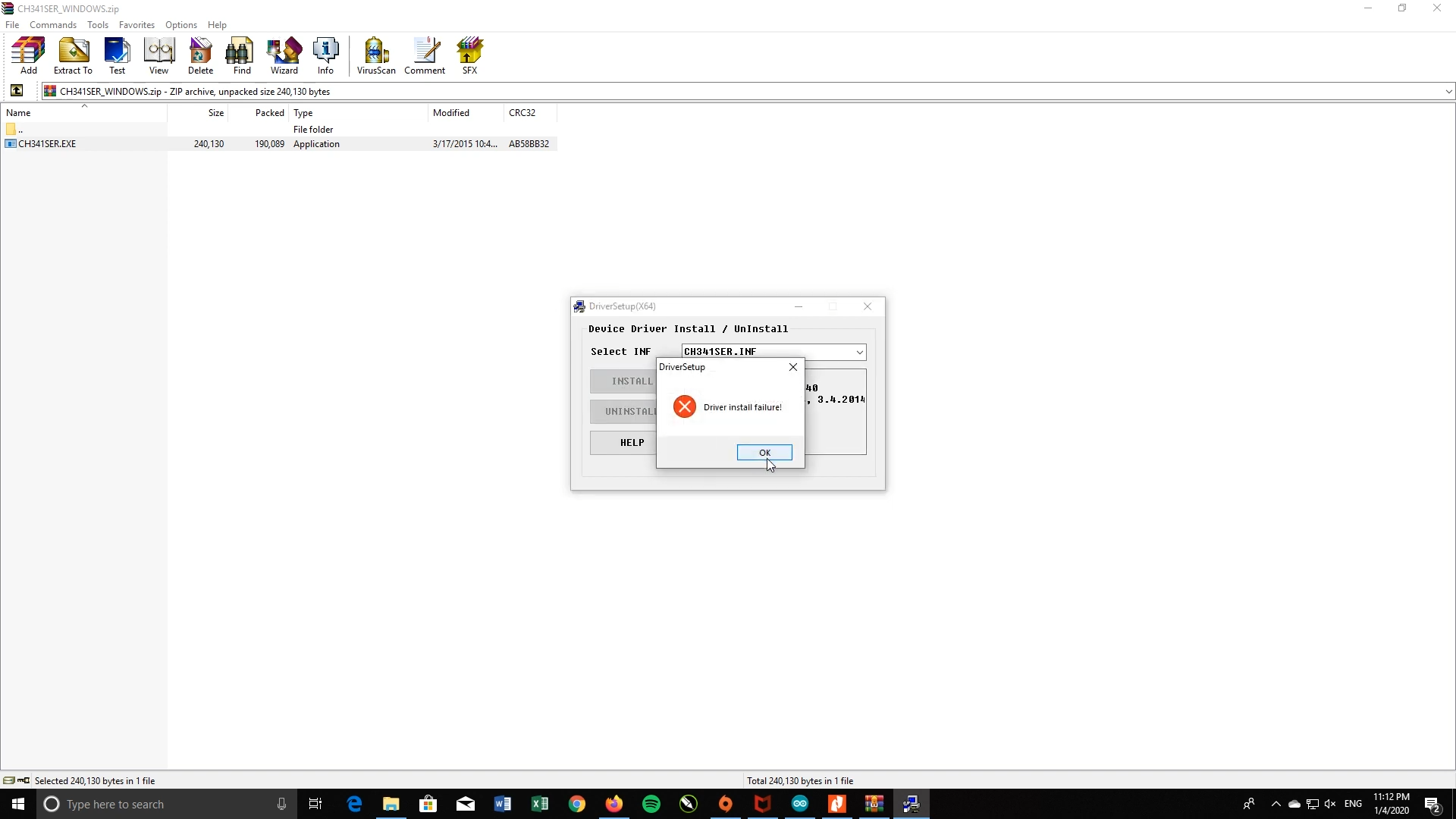1456x819 pixels.
Task: Click the Add toolbar icon in WinRAR
Action: pyautogui.click(x=28, y=55)
